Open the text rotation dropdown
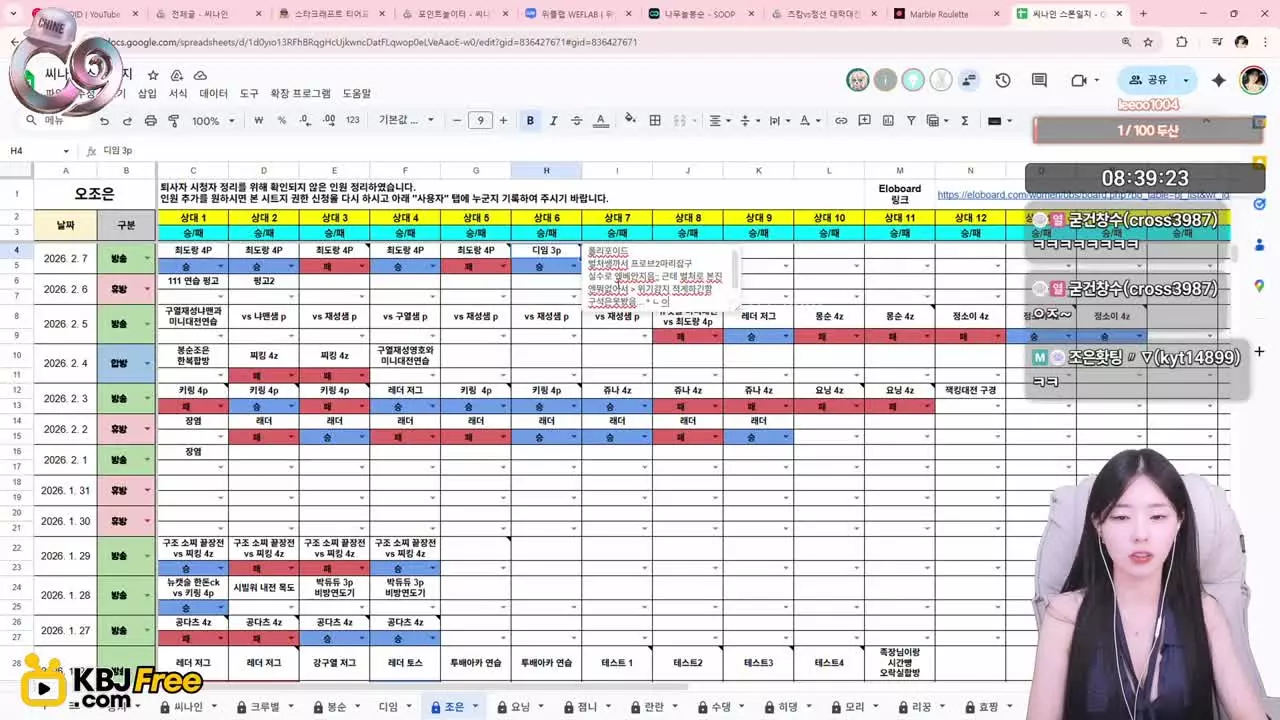 808,121
